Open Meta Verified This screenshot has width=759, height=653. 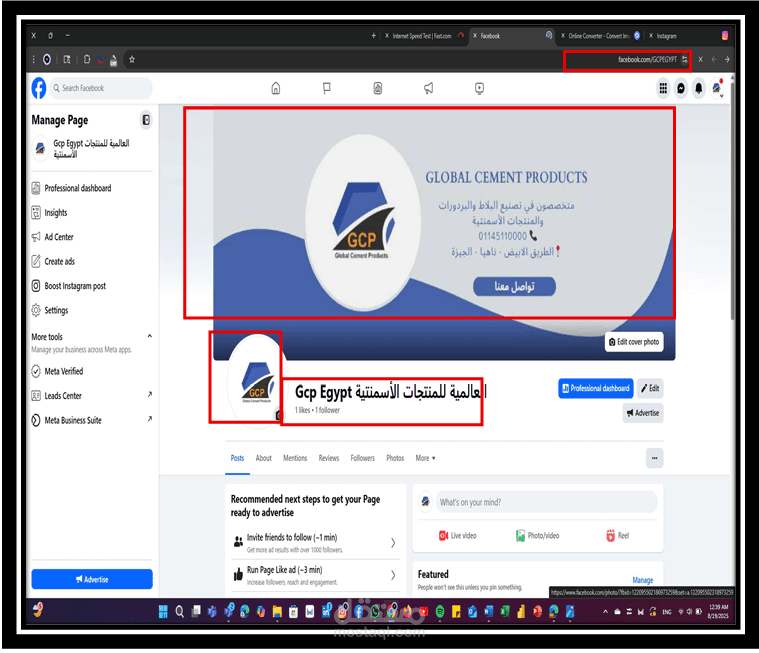click(63, 371)
